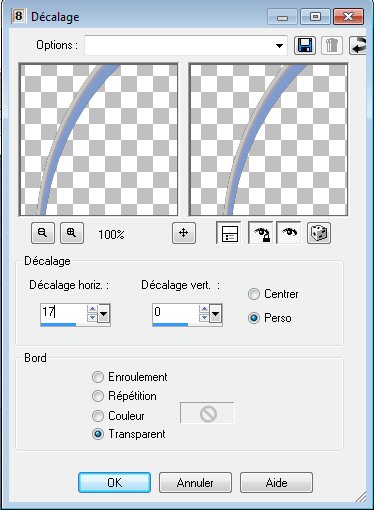The height and width of the screenshot is (510, 374).
Task: Click the proof eye icon
Action: 289,233
